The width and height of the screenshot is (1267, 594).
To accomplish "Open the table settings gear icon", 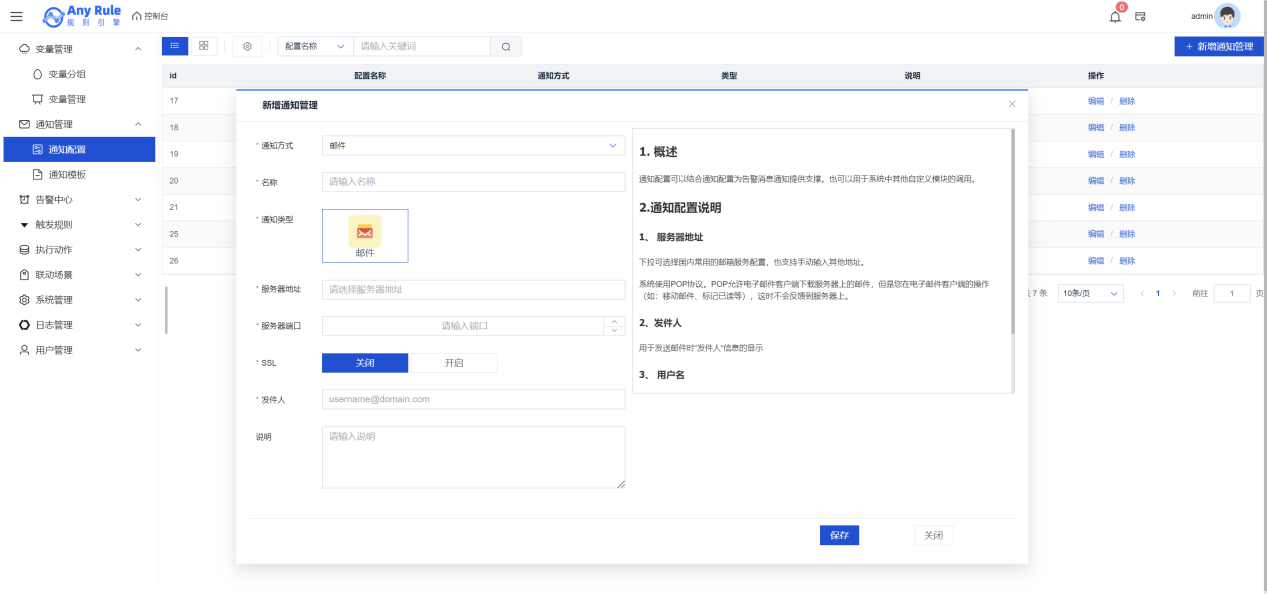I will tap(248, 46).
